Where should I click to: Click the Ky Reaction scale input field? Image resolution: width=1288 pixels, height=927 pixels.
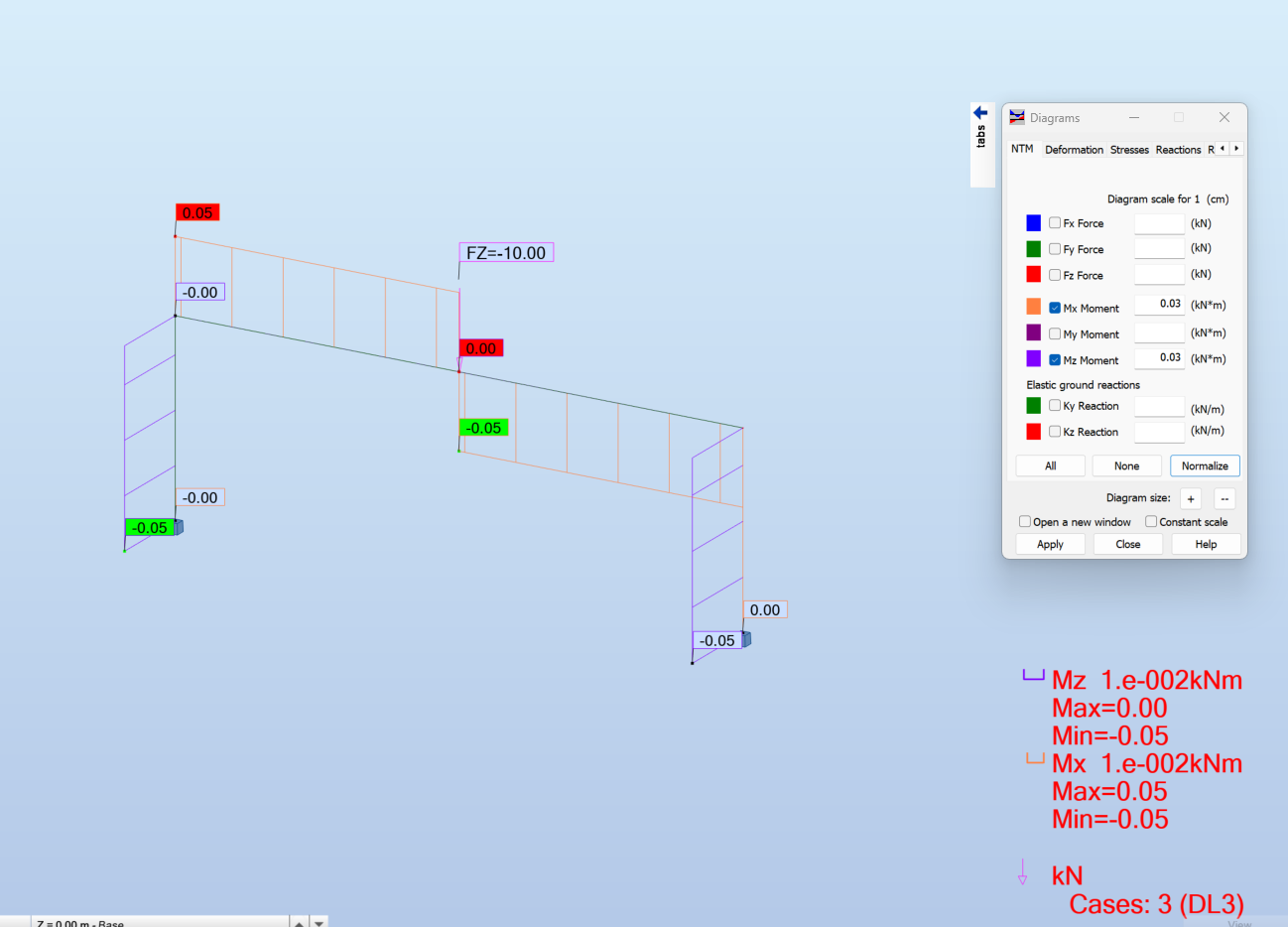[x=1159, y=407]
